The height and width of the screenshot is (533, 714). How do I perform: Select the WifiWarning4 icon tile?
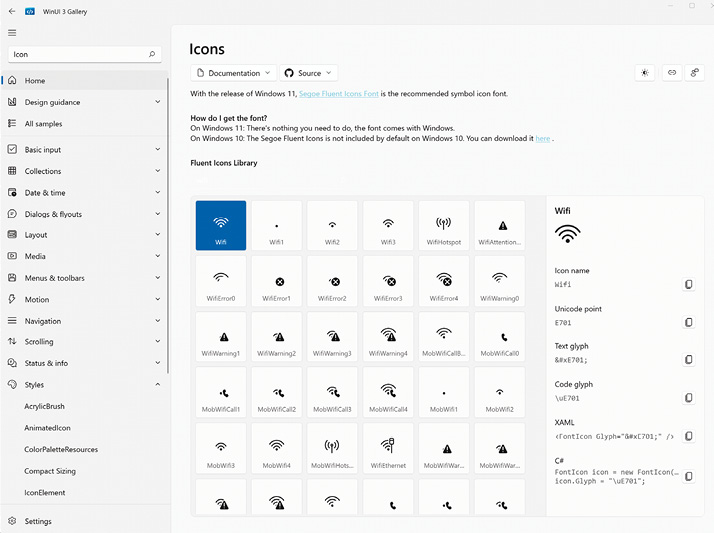(x=388, y=337)
